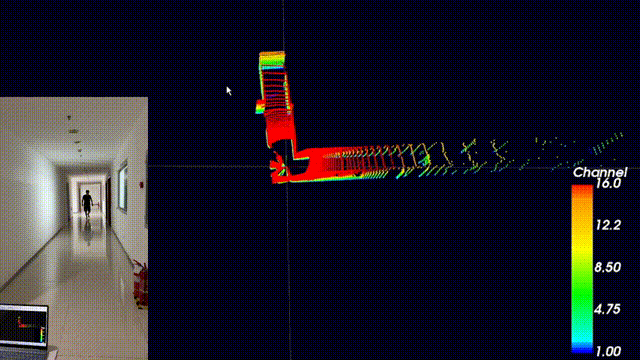Click the horizontal grid axis line right of the inset video
This screenshot has height=360, width=640.
208,166
